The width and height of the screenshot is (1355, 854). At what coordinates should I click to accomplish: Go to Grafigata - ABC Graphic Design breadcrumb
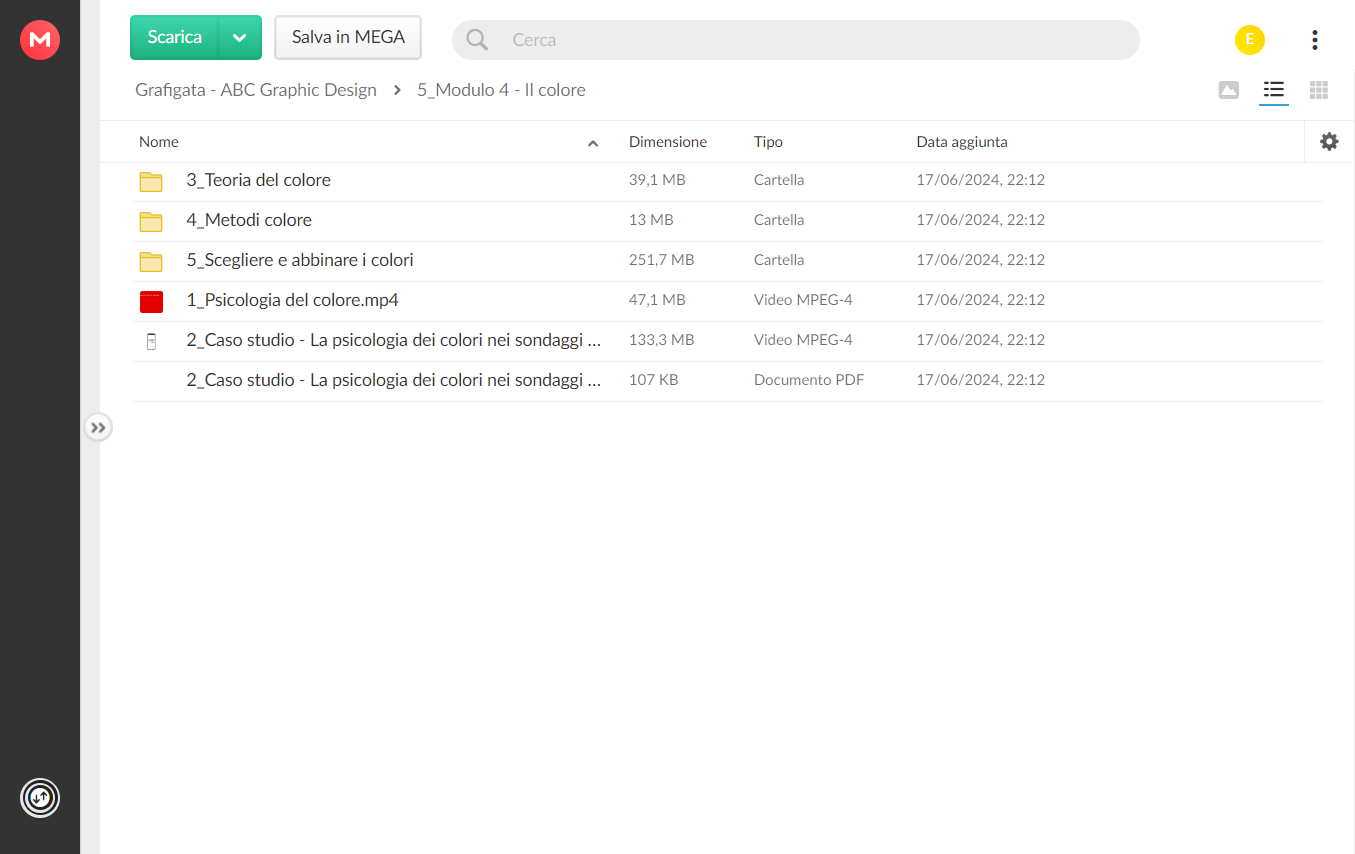coord(256,90)
